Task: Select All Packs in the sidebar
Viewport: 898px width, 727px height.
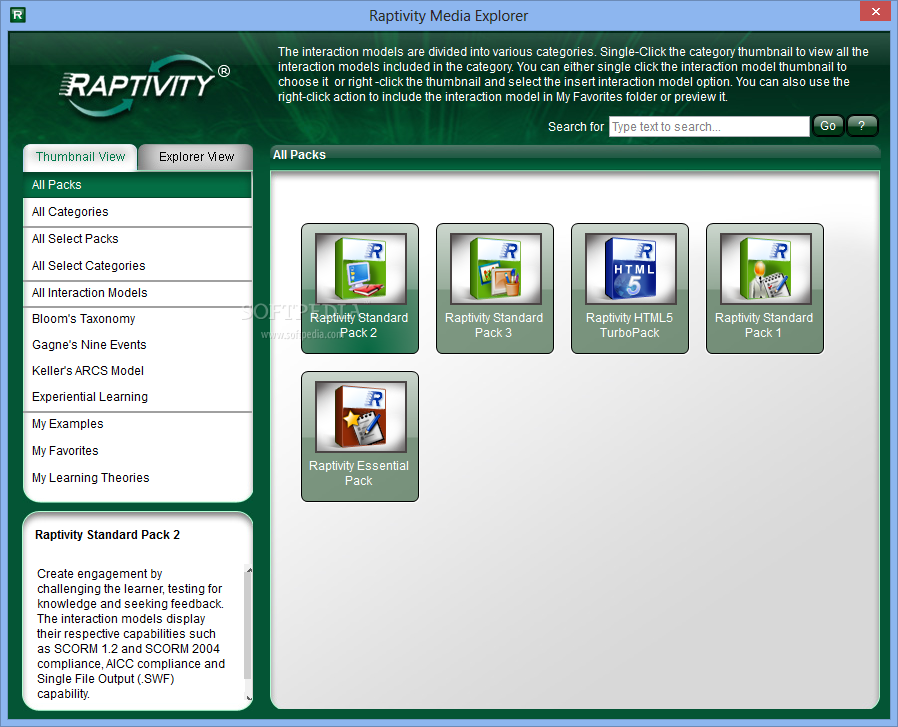Action: 137,185
